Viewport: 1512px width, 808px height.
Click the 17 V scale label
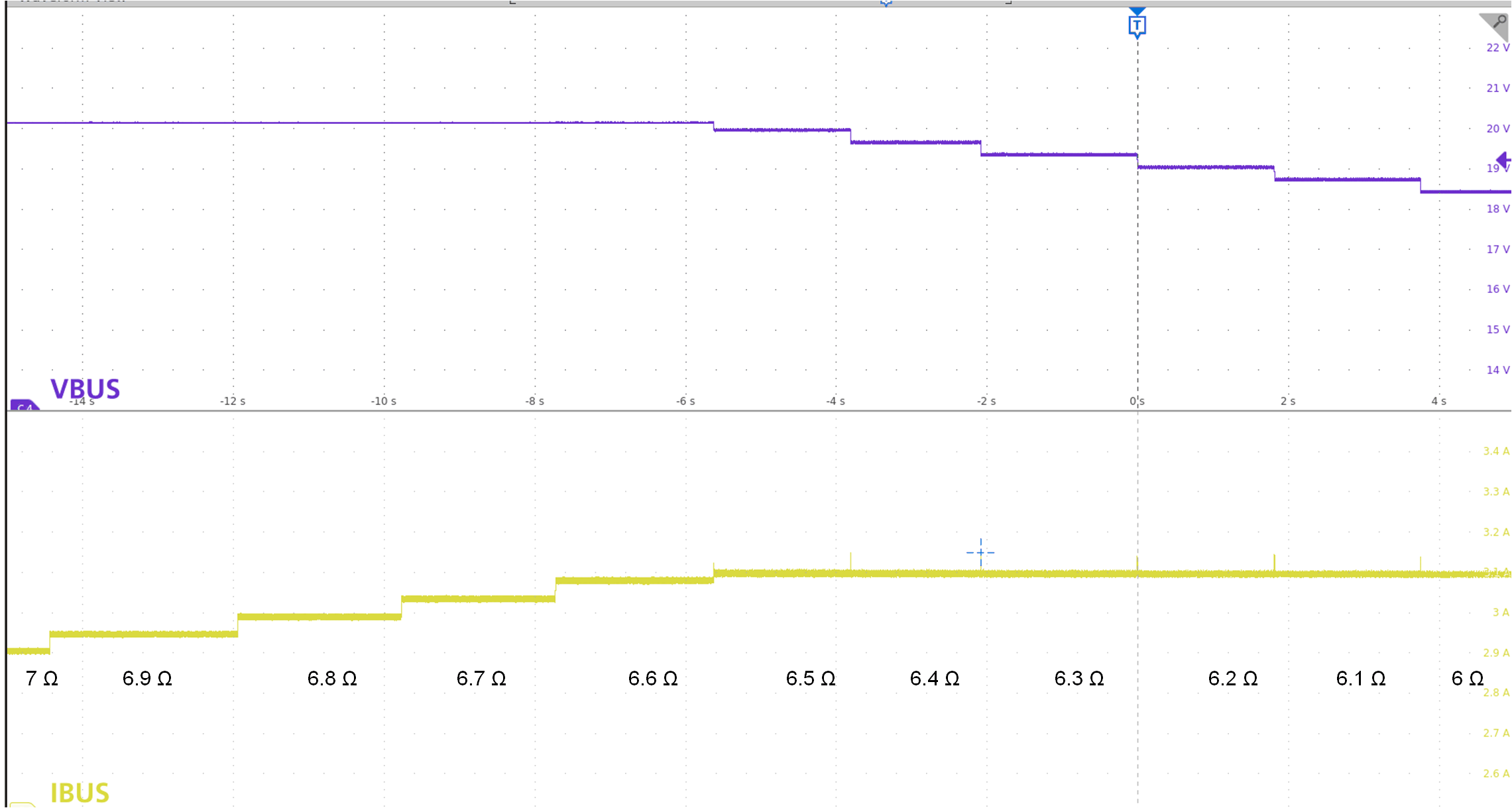click(x=1497, y=249)
